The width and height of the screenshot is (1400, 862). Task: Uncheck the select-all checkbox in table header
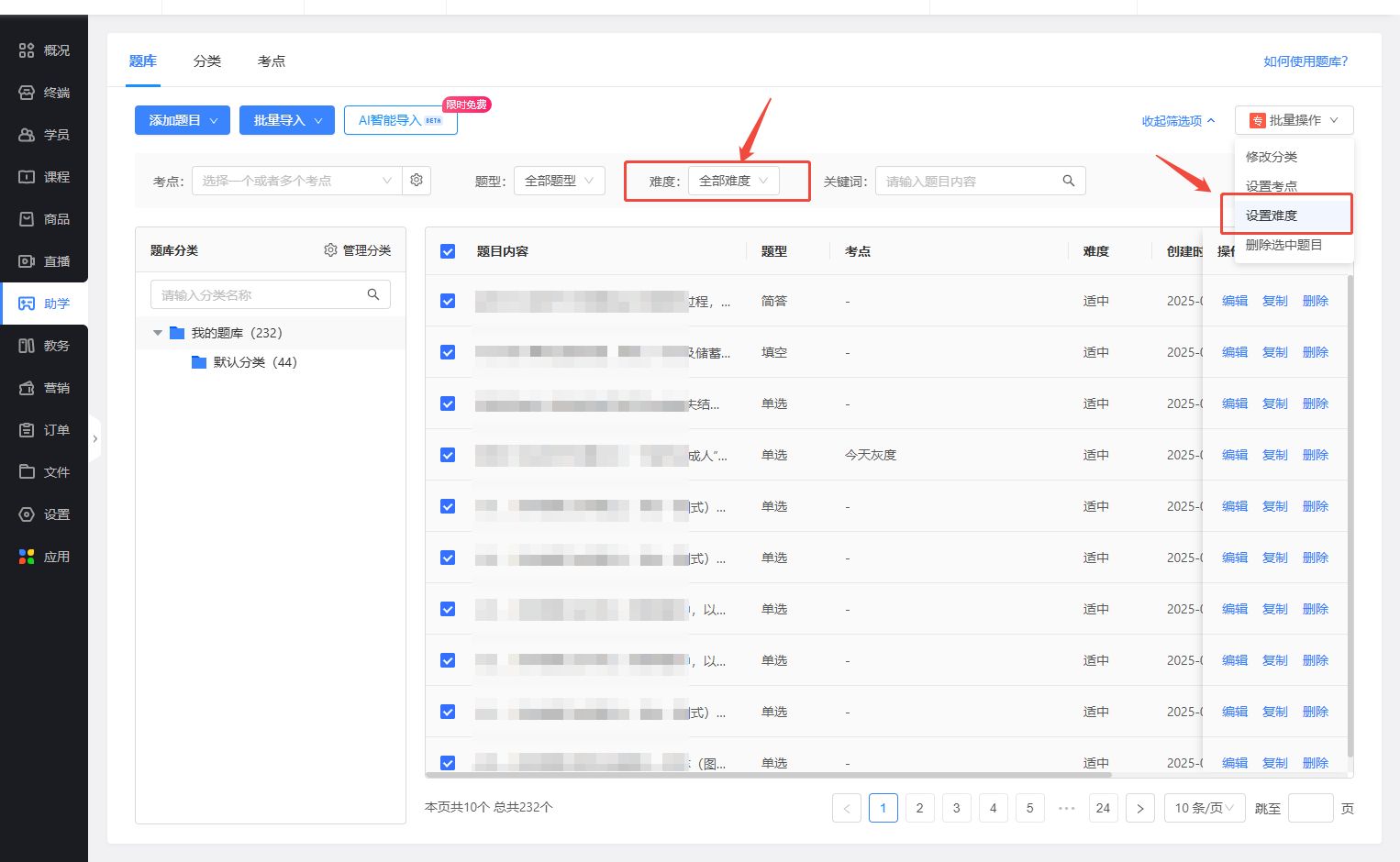(x=448, y=251)
